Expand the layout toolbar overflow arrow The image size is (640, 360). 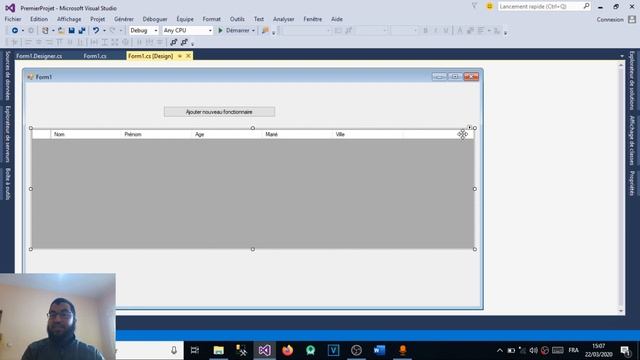192,43
